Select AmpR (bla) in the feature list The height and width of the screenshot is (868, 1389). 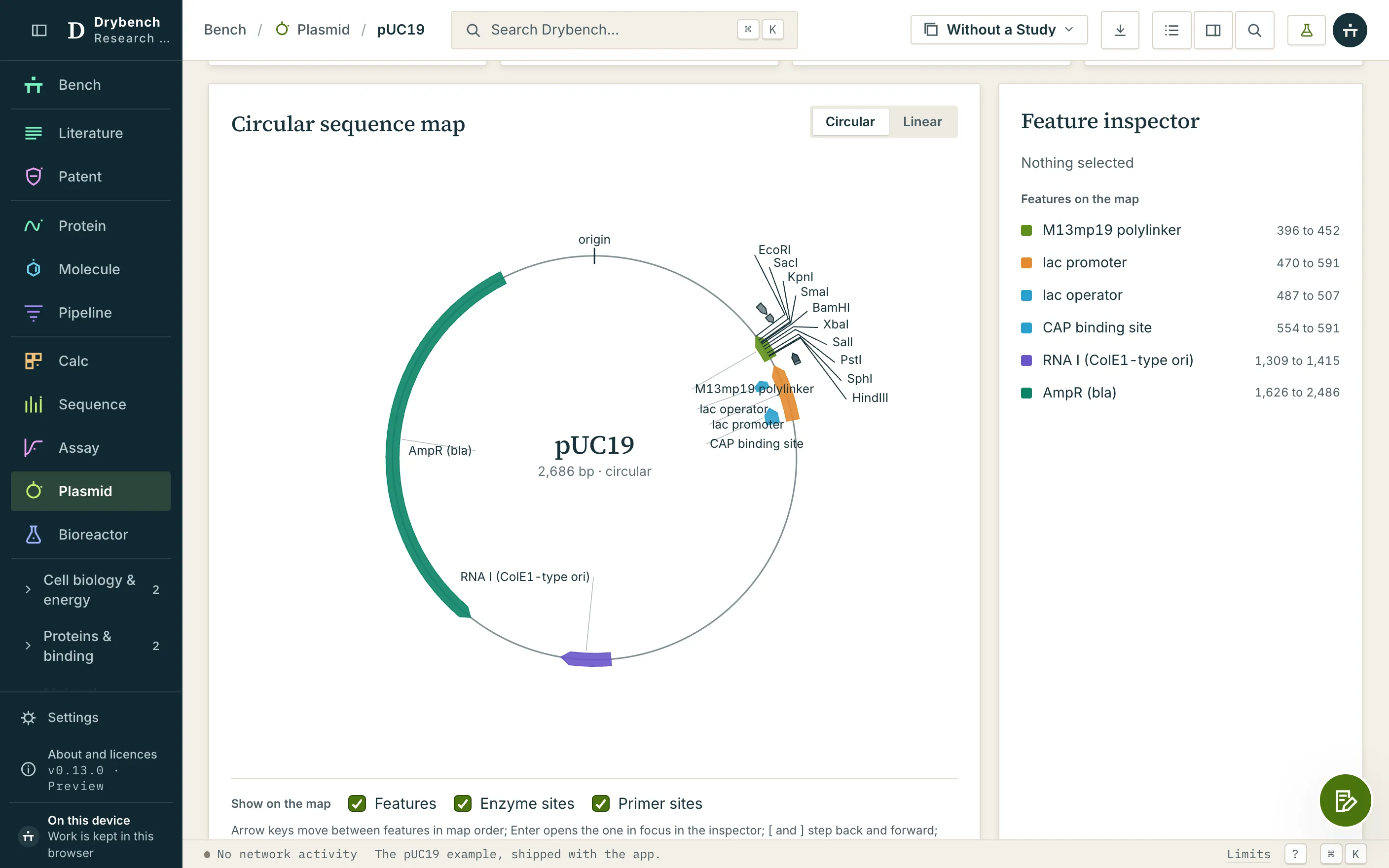[x=1180, y=393]
